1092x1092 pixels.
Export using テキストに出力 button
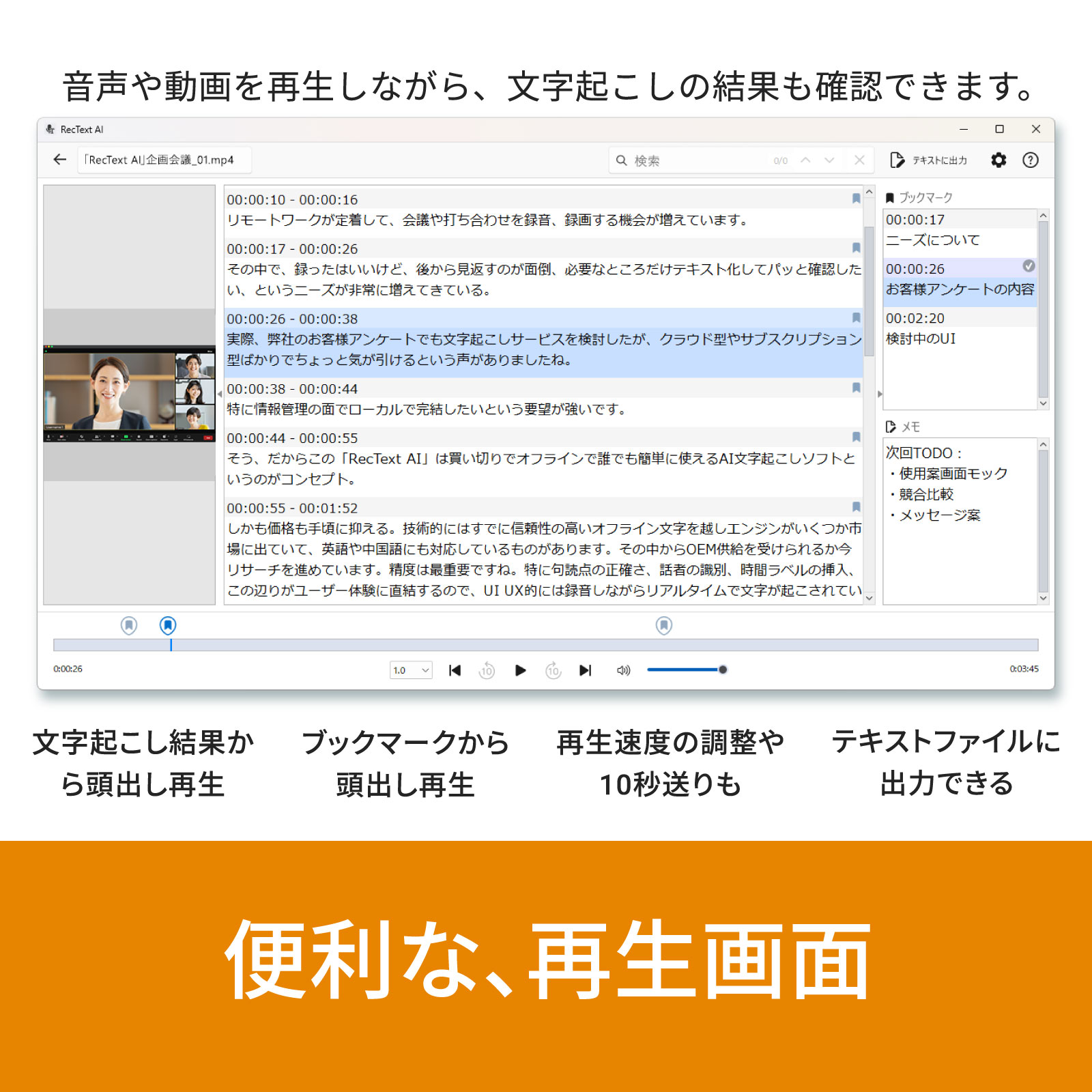coord(928,160)
